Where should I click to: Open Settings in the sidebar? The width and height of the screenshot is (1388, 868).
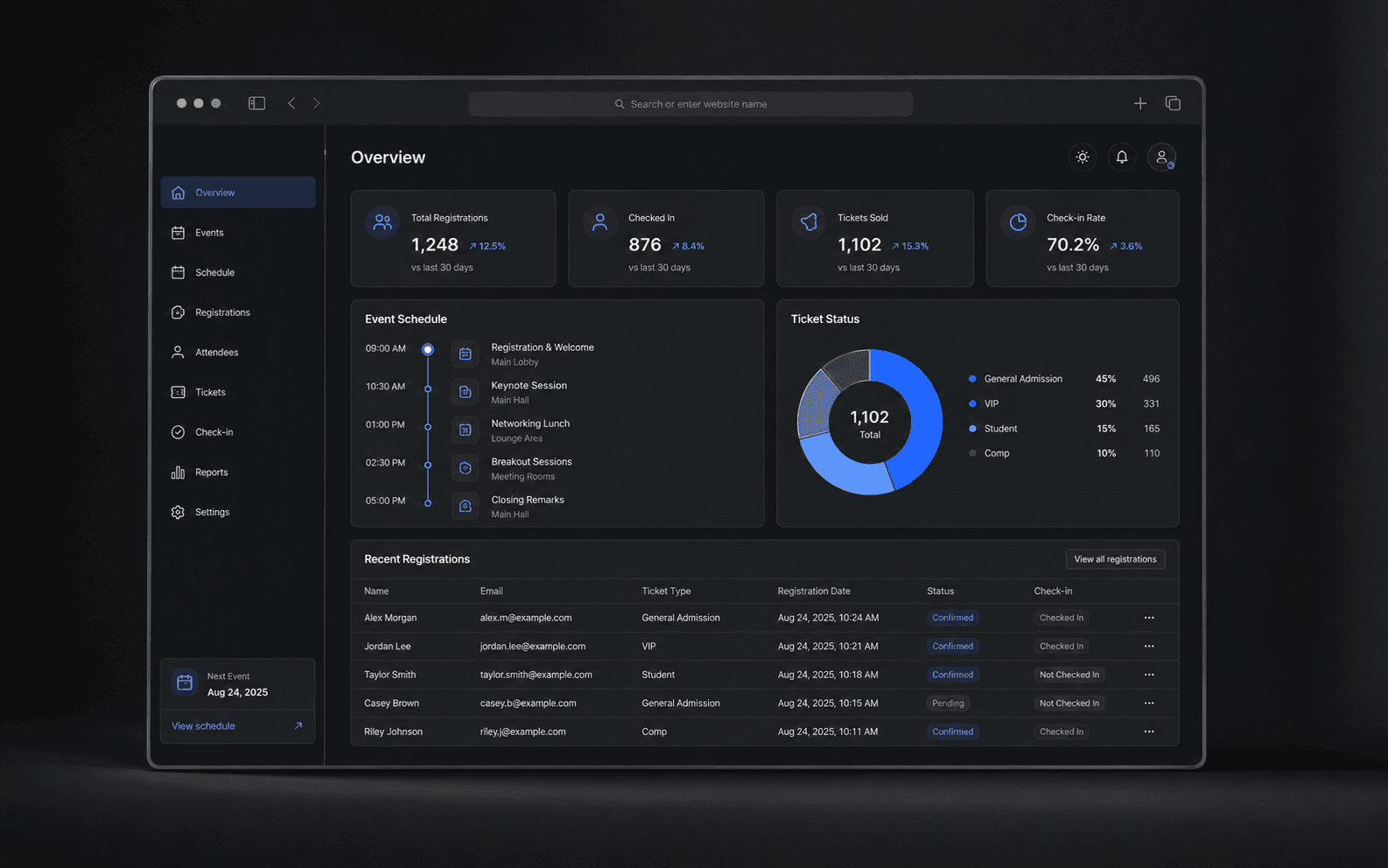tap(238, 512)
